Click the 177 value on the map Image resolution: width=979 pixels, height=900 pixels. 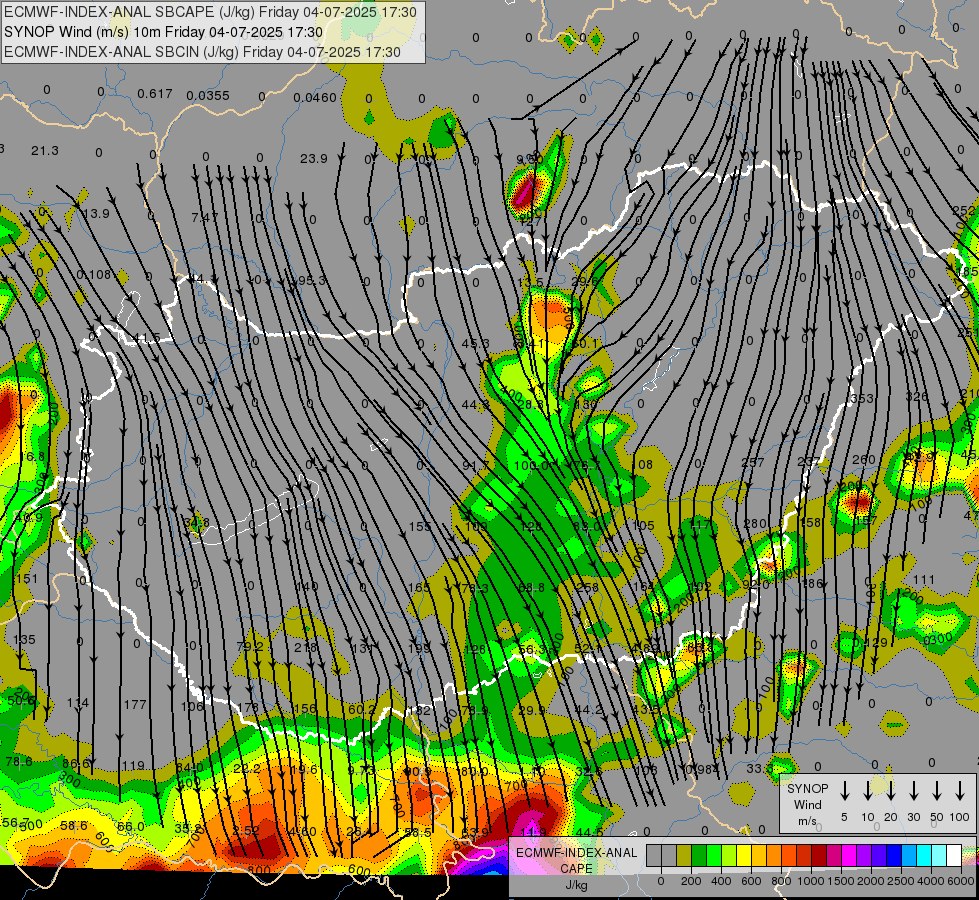(x=135, y=705)
